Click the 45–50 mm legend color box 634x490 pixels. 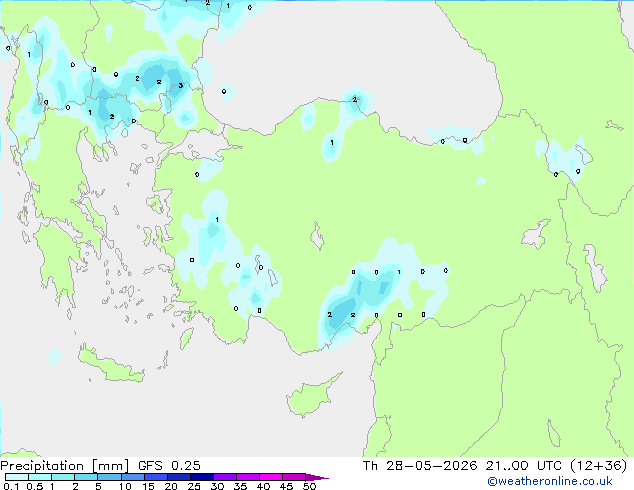[x=294, y=477]
